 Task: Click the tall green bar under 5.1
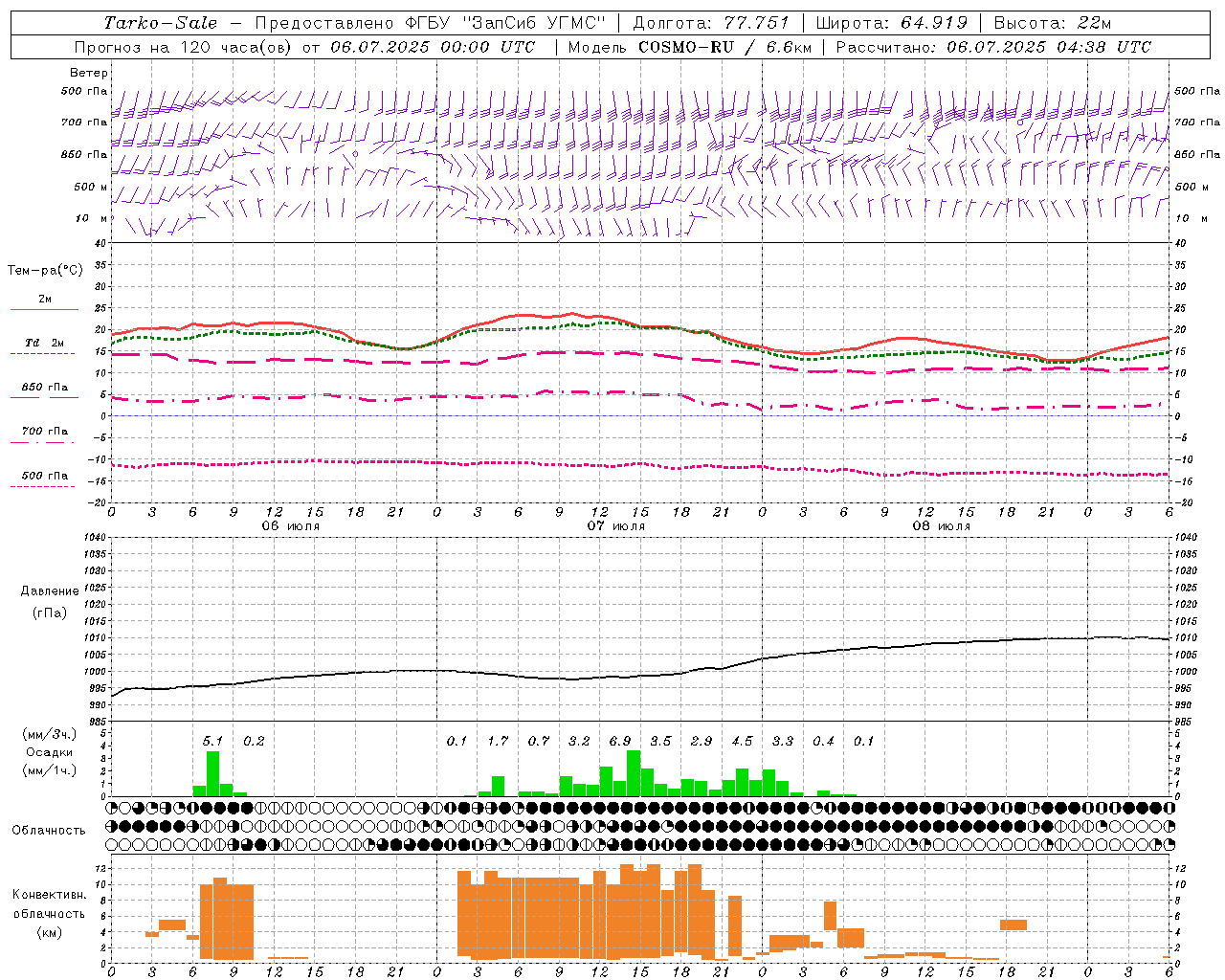pos(212,773)
